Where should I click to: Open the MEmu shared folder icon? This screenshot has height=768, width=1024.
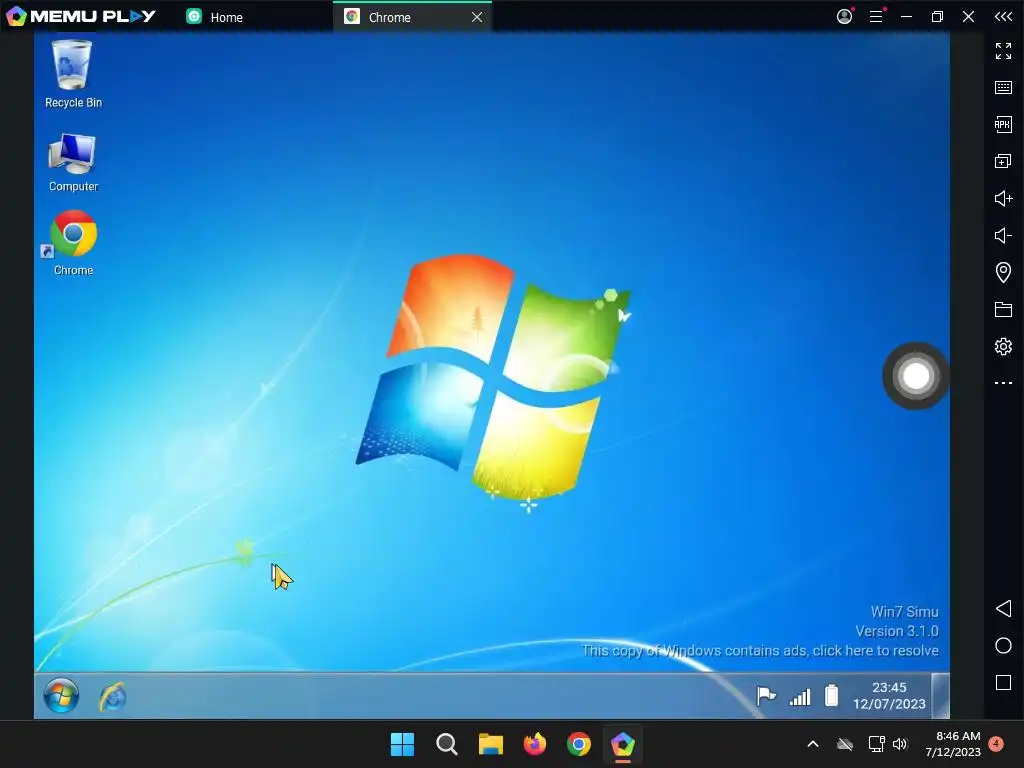pos(1003,309)
